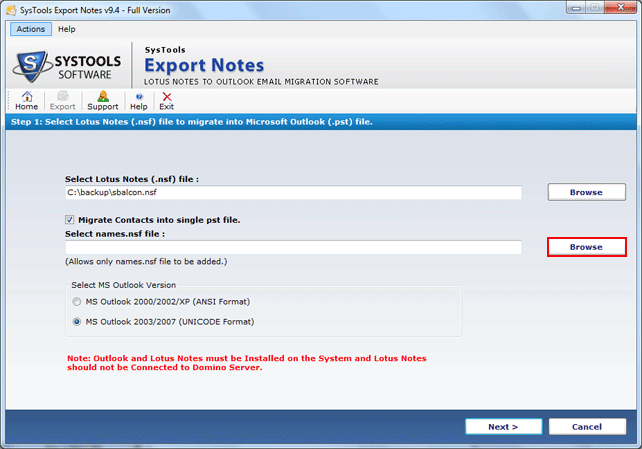Click the 'Select MS Outlook Version' group label
Viewport: 642px width, 449px height.
(x=124, y=285)
